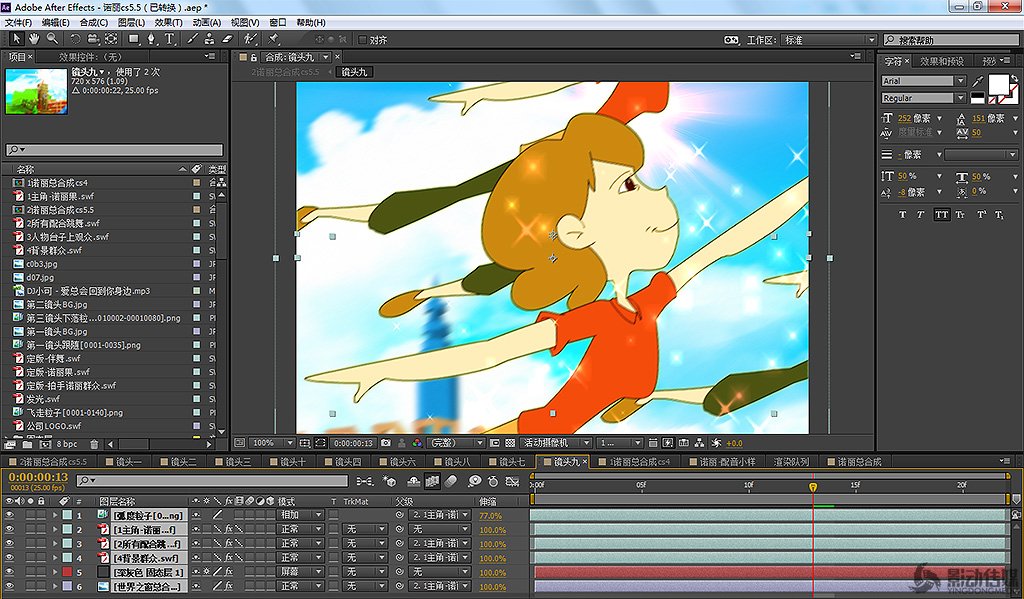Select the Puppet Pin tool
The width and height of the screenshot is (1024, 599).
click(274, 39)
